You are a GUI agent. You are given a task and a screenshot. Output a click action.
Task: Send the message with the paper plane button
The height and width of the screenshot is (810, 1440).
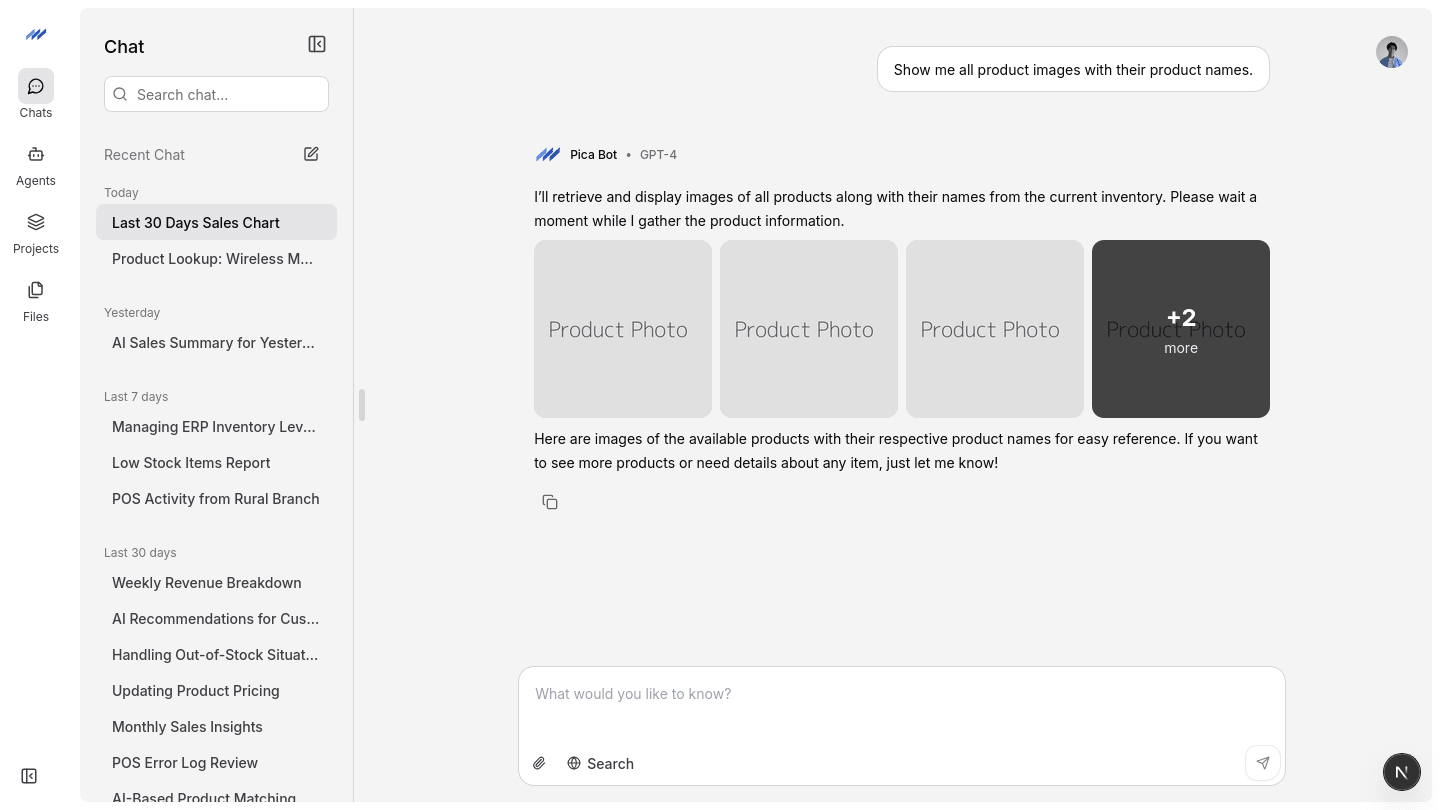(1263, 763)
